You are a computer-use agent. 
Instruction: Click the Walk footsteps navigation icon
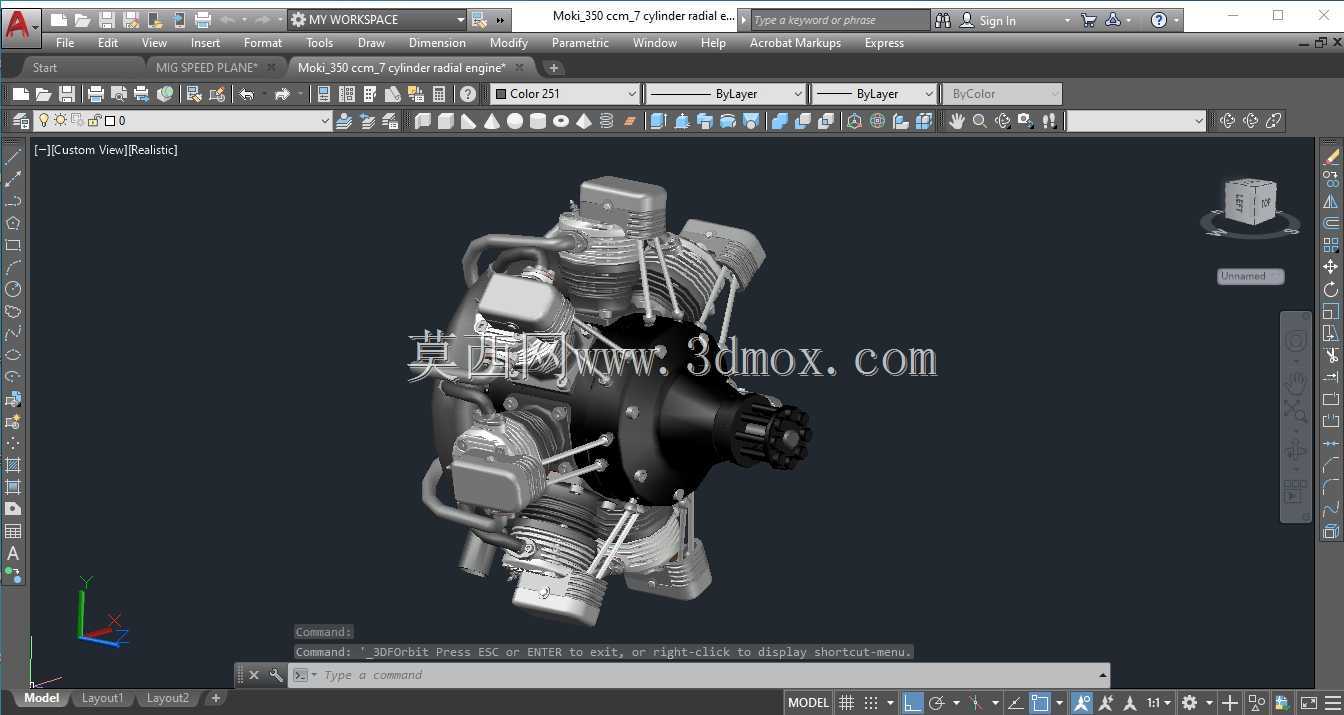pyautogui.click(x=1049, y=121)
